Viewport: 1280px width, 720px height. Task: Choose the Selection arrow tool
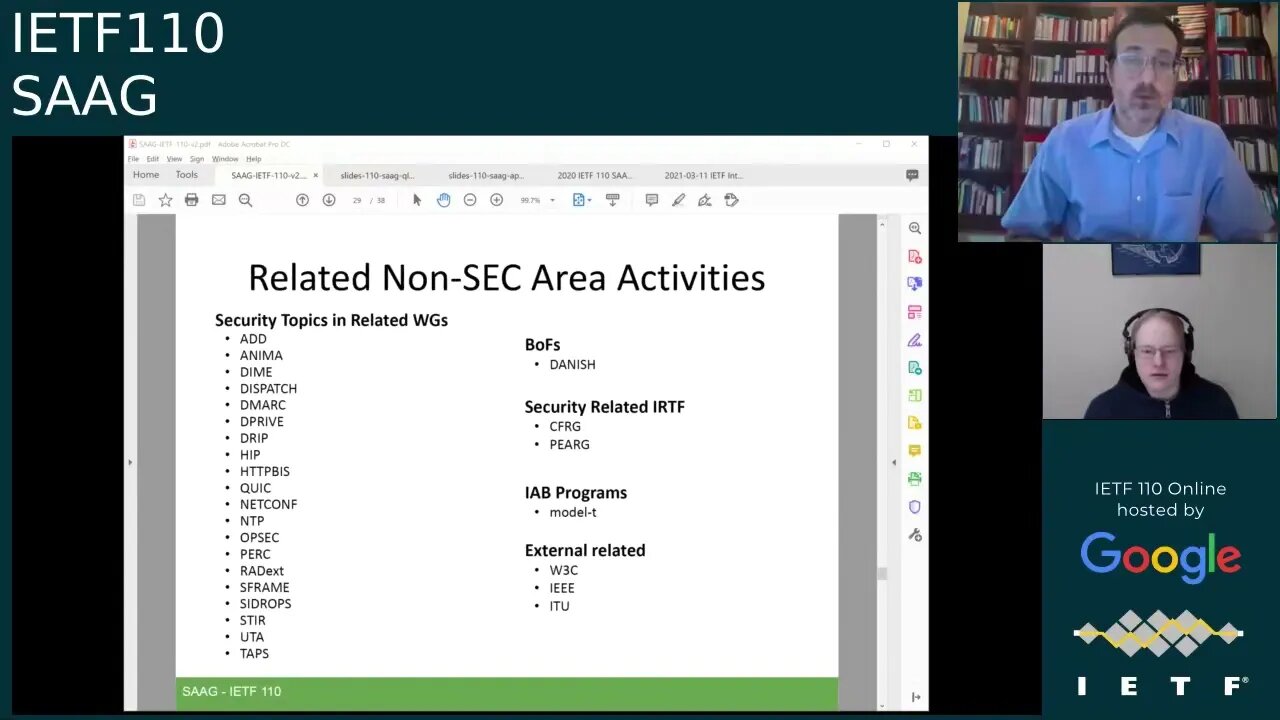pos(417,200)
